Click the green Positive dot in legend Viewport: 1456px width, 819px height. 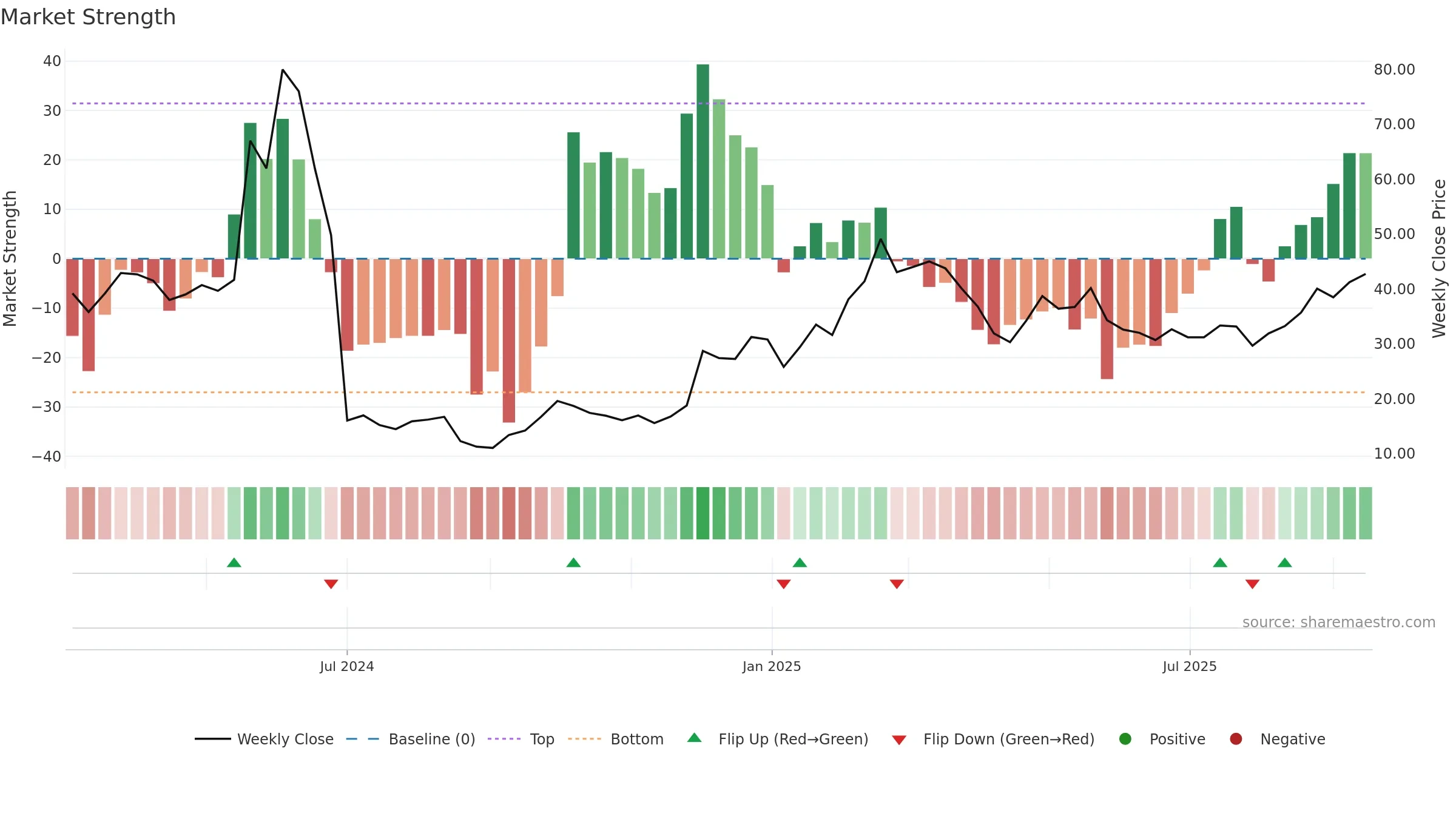[x=1125, y=739]
